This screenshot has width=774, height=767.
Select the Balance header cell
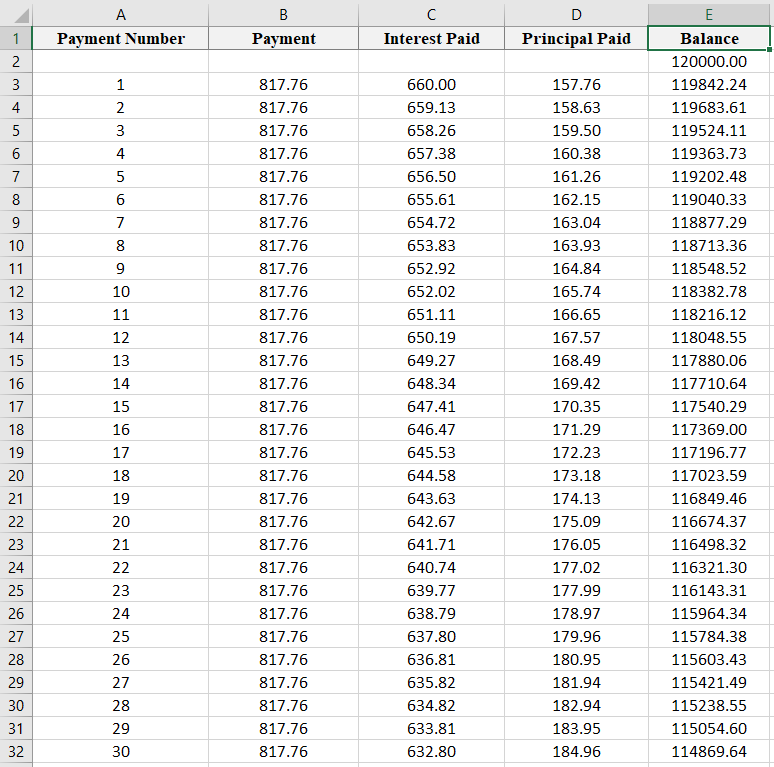coord(709,38)
